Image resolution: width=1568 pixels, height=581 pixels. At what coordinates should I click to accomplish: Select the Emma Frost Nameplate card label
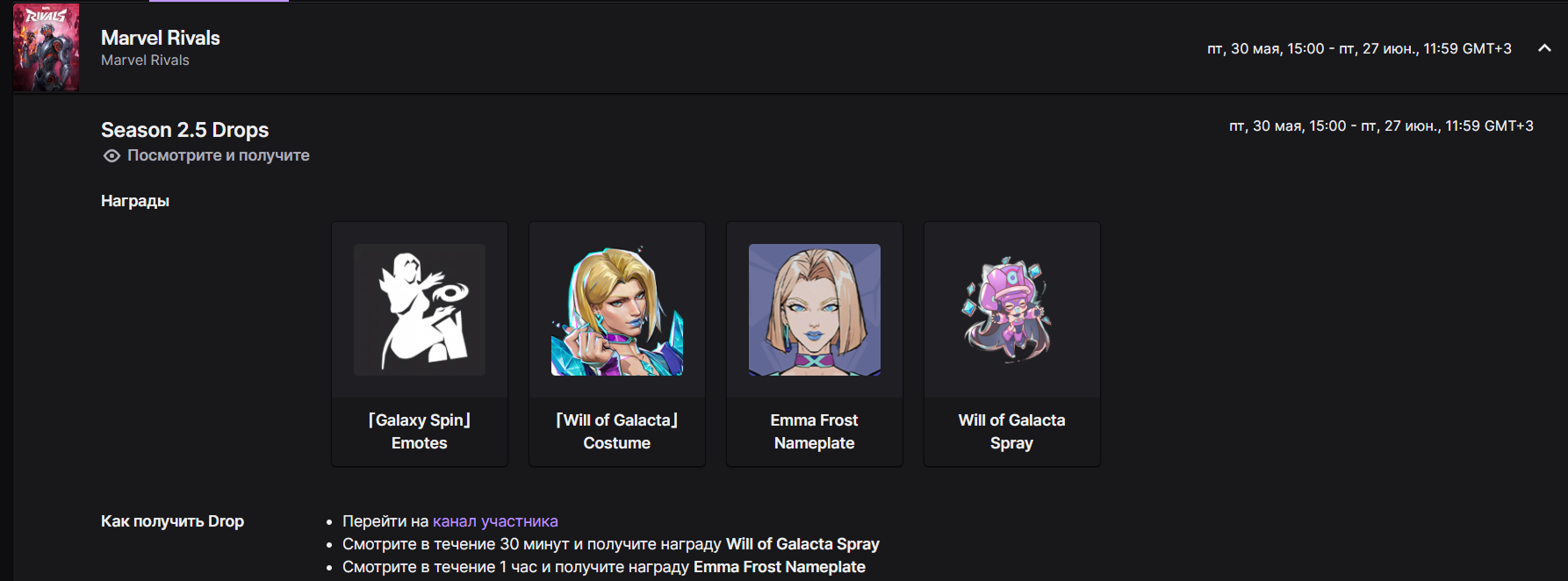815,431
